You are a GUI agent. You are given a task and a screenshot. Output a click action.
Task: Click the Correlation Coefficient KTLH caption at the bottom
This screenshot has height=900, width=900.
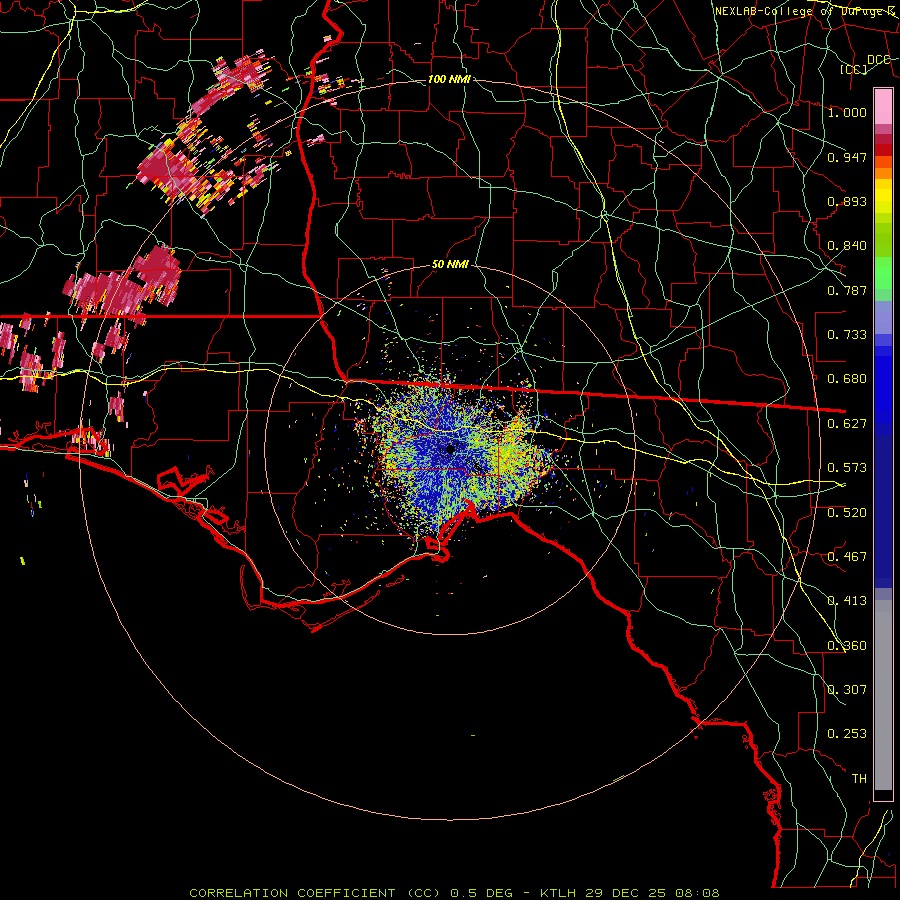pos(454,893)
